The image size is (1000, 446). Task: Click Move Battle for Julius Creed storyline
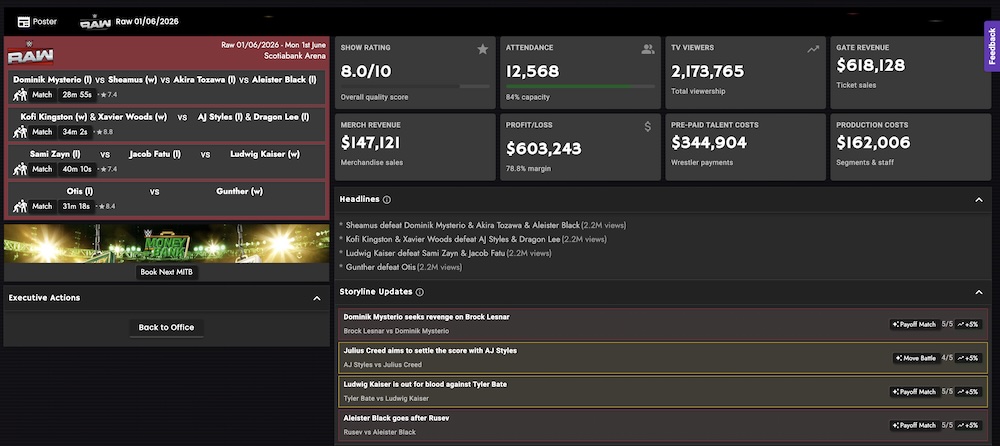(x=915, y=358)
